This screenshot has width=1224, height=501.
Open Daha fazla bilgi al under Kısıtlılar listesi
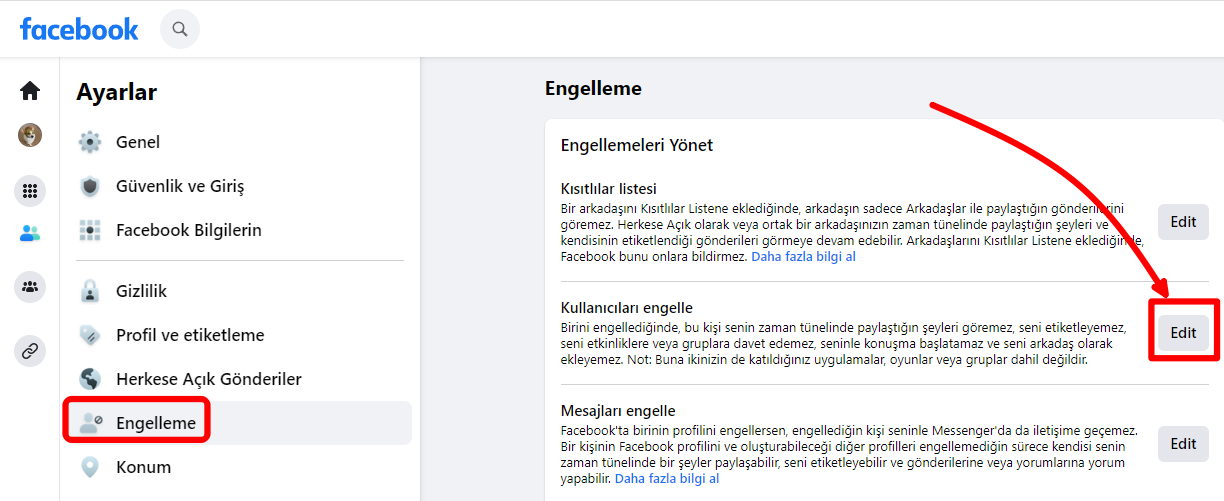(x=803, y=256)
